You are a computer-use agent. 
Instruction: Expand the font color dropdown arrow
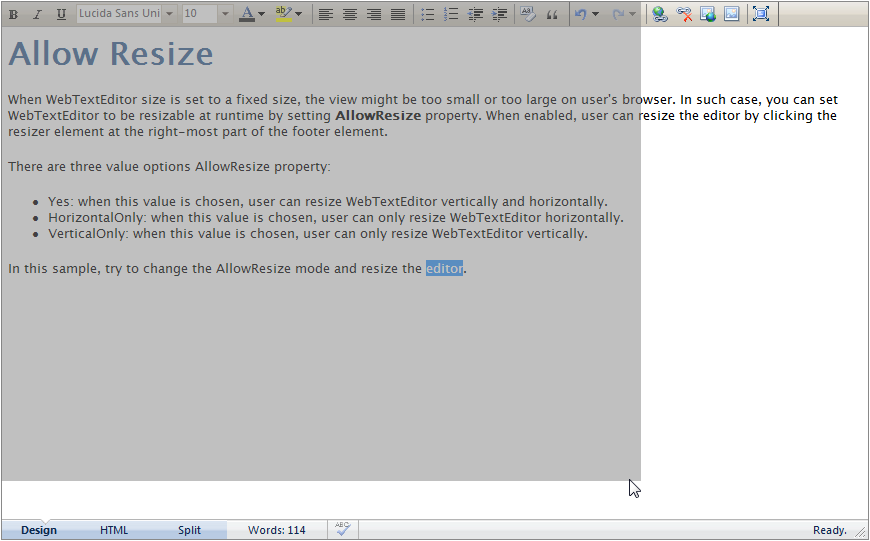pyautogui.click(x=262, y=14)
